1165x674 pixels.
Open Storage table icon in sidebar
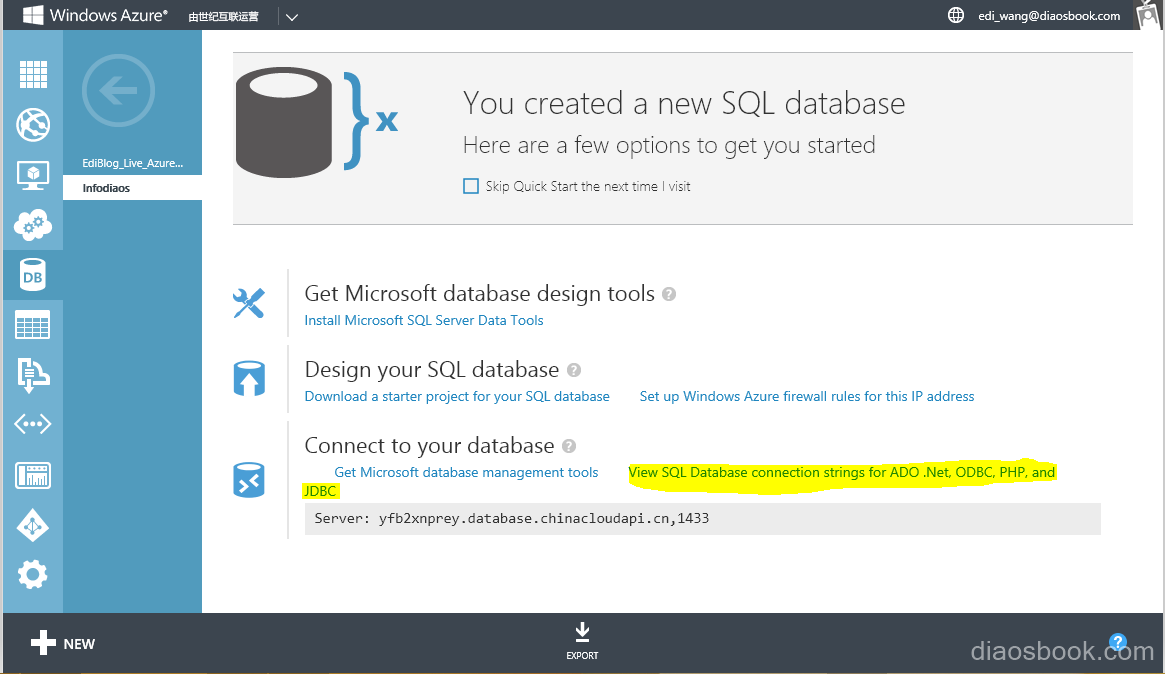click(x=33, y=325)
